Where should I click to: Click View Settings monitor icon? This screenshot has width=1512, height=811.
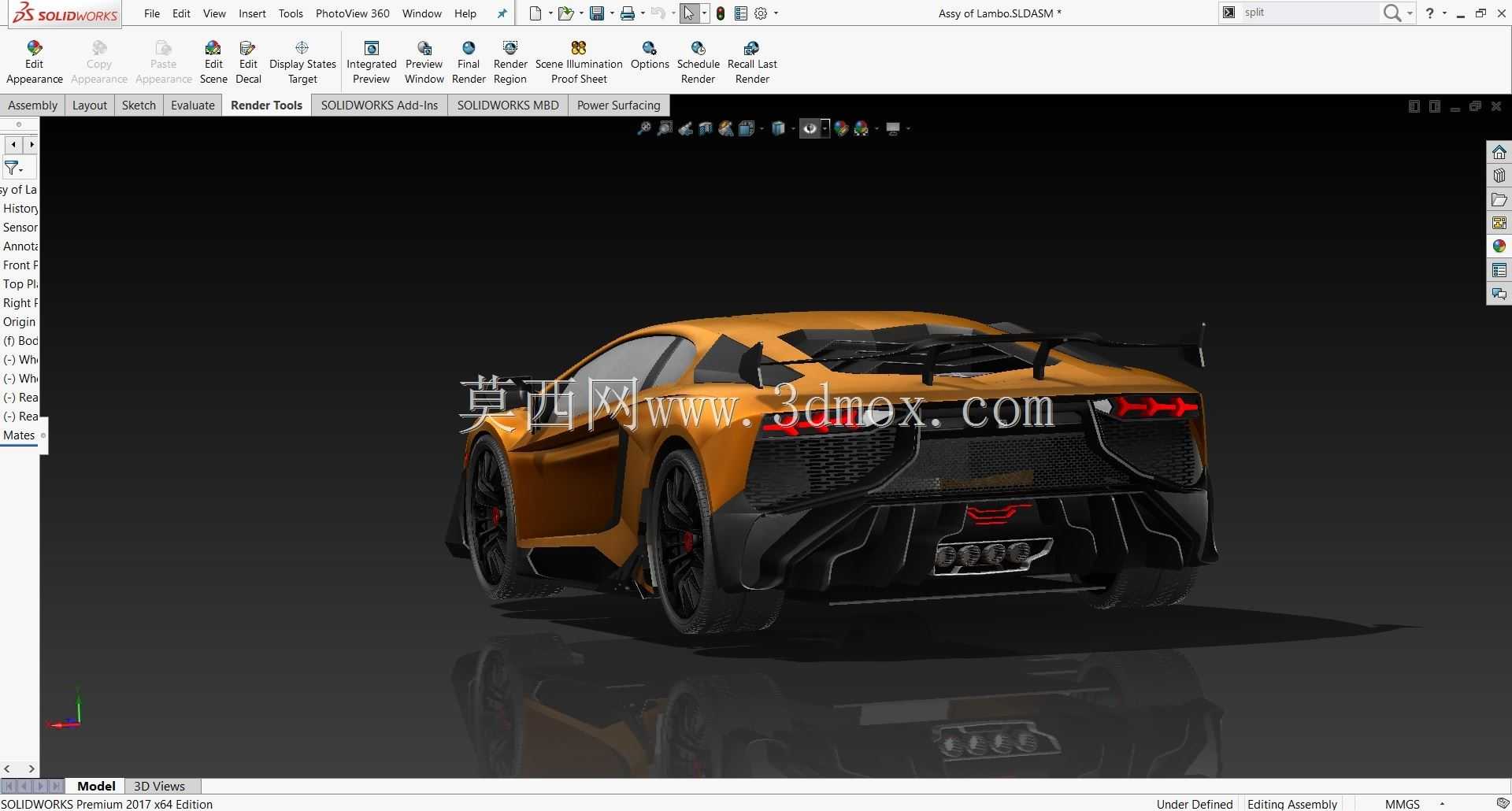coord(893,128)
